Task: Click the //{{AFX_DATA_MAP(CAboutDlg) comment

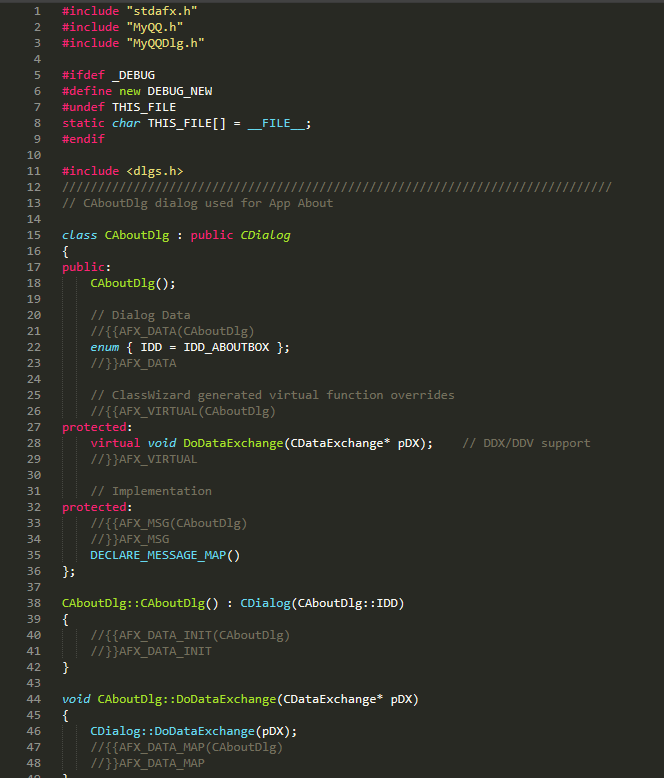Action: pyautogui.click(x=187, y=747)
